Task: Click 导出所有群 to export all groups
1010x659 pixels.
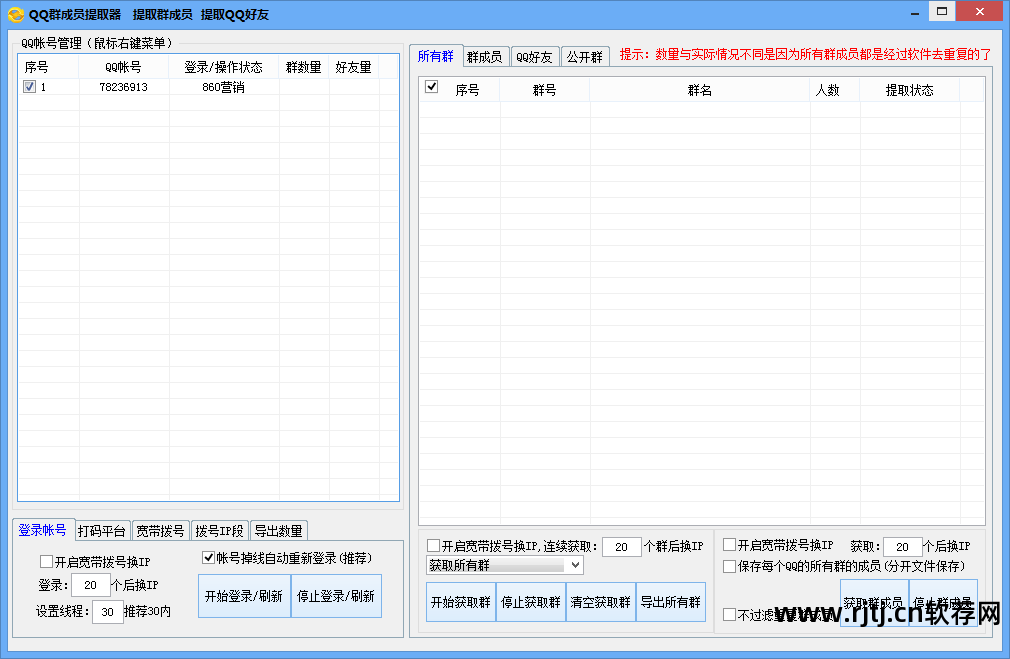Action: 670,601
